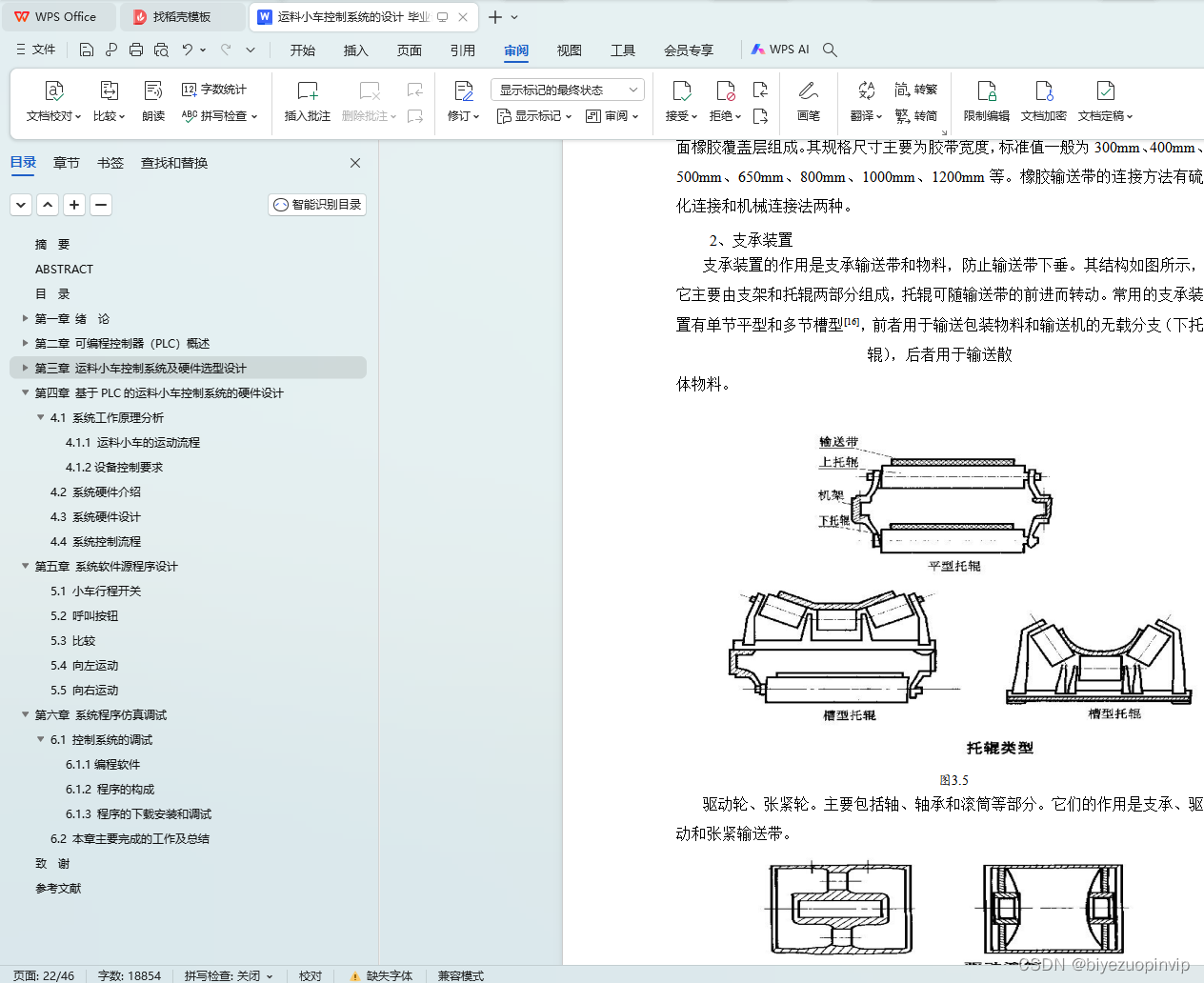
Task: Switch to 书签 navigation tab
Action: (110, 163)
